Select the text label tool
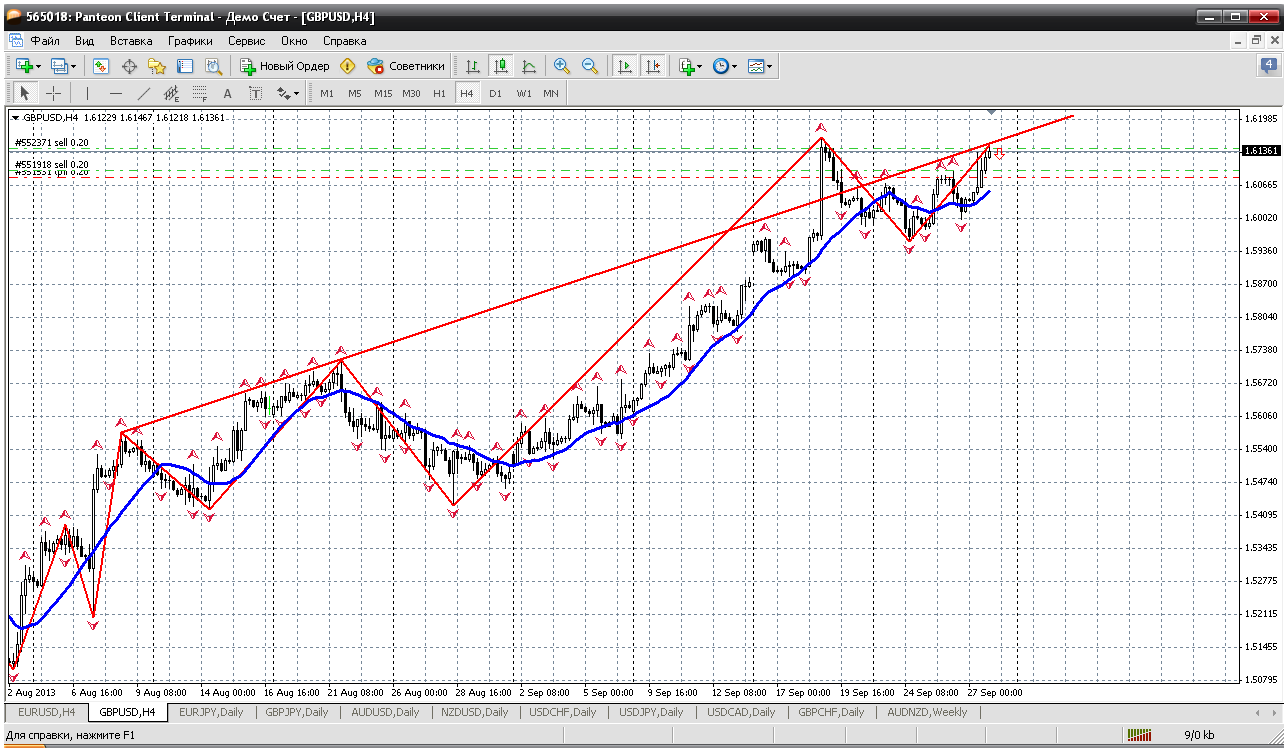1288x748 pixels. tap(255, 93)
